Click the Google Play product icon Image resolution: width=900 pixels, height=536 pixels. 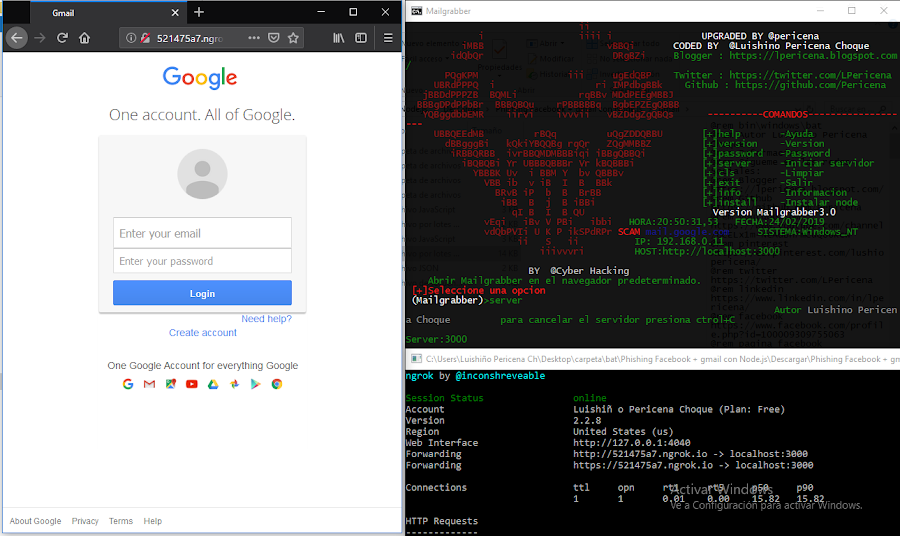(x=255, y=384)
